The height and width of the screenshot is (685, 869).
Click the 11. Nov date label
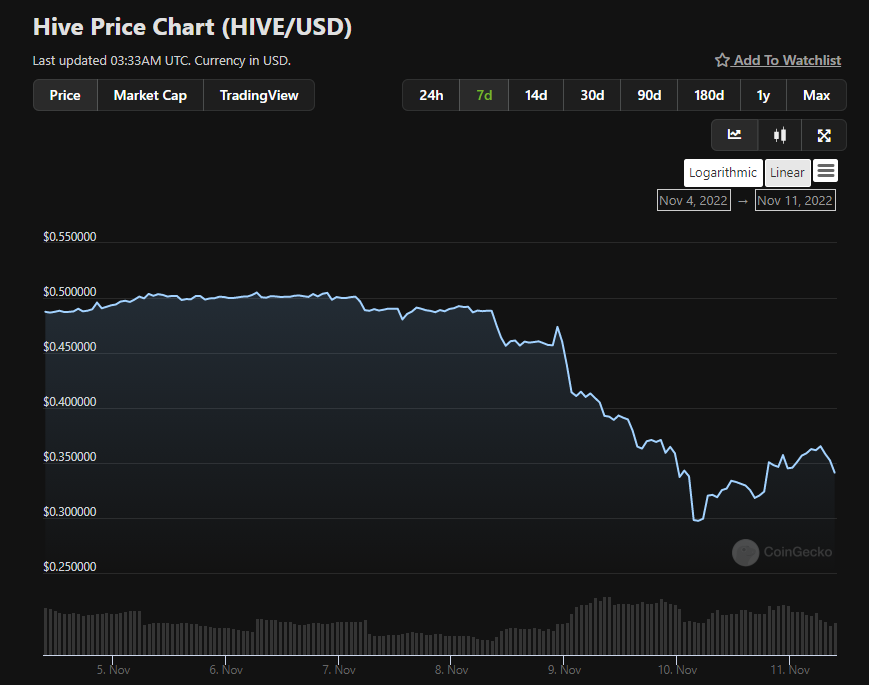(790, 669)
